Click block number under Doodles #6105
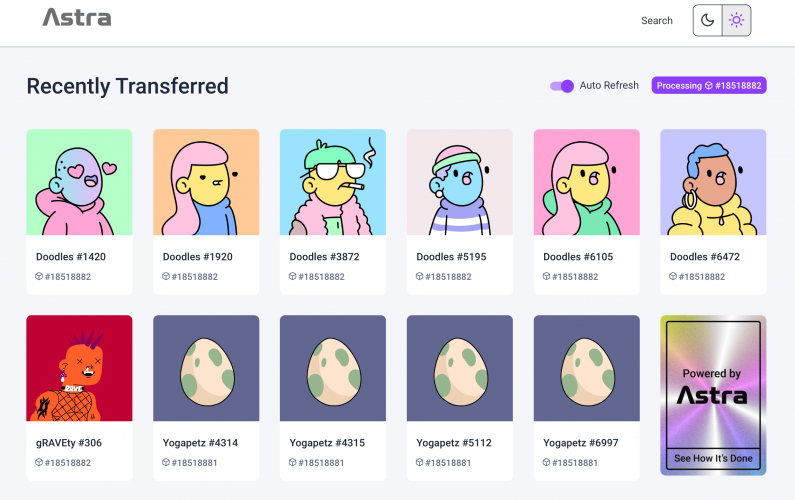Image resolution: width=795 pixels, height=500 pixels. pyautogui.click(x=575, y=277)
